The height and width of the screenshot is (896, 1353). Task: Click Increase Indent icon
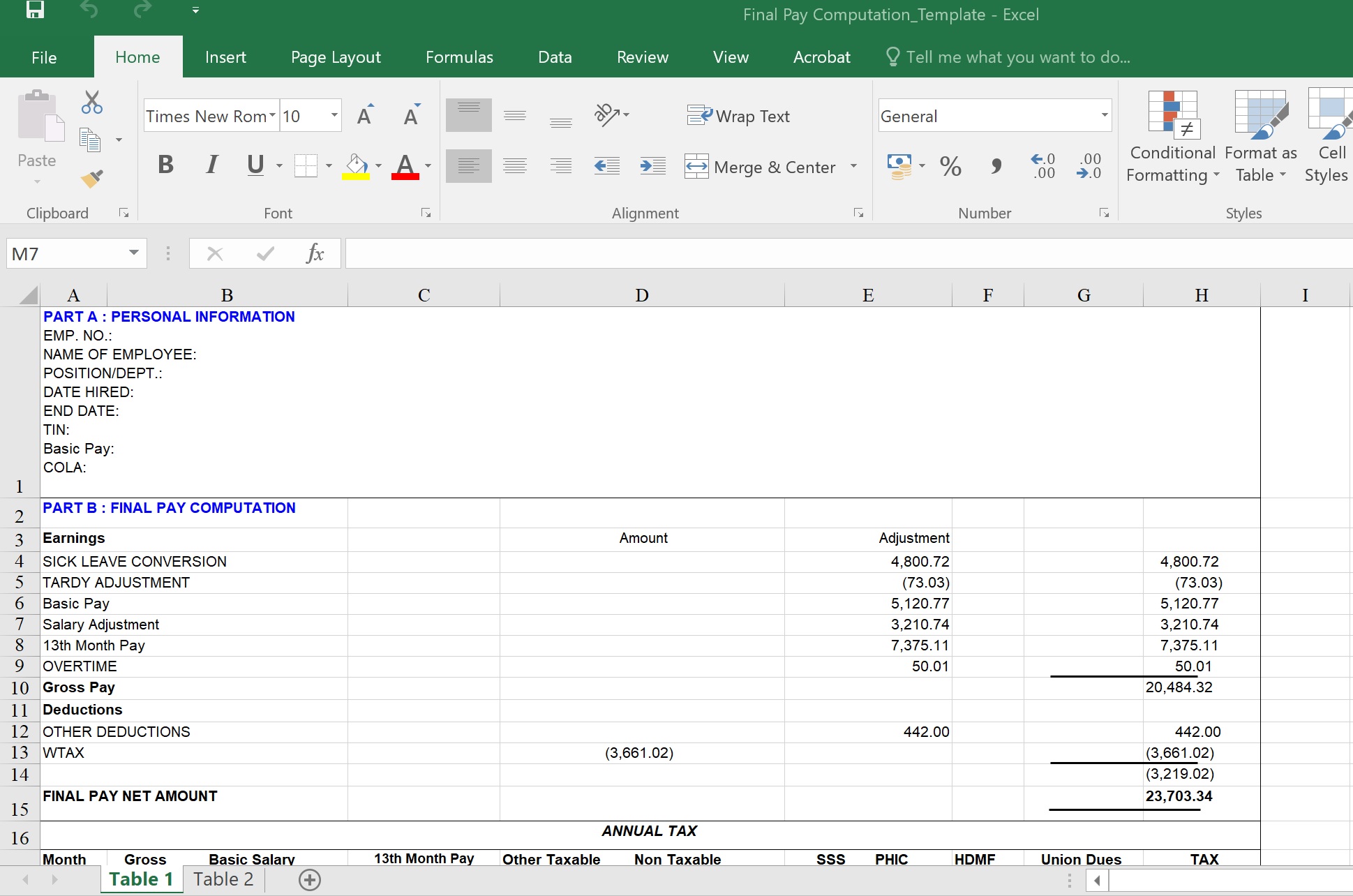pos(653,166)
